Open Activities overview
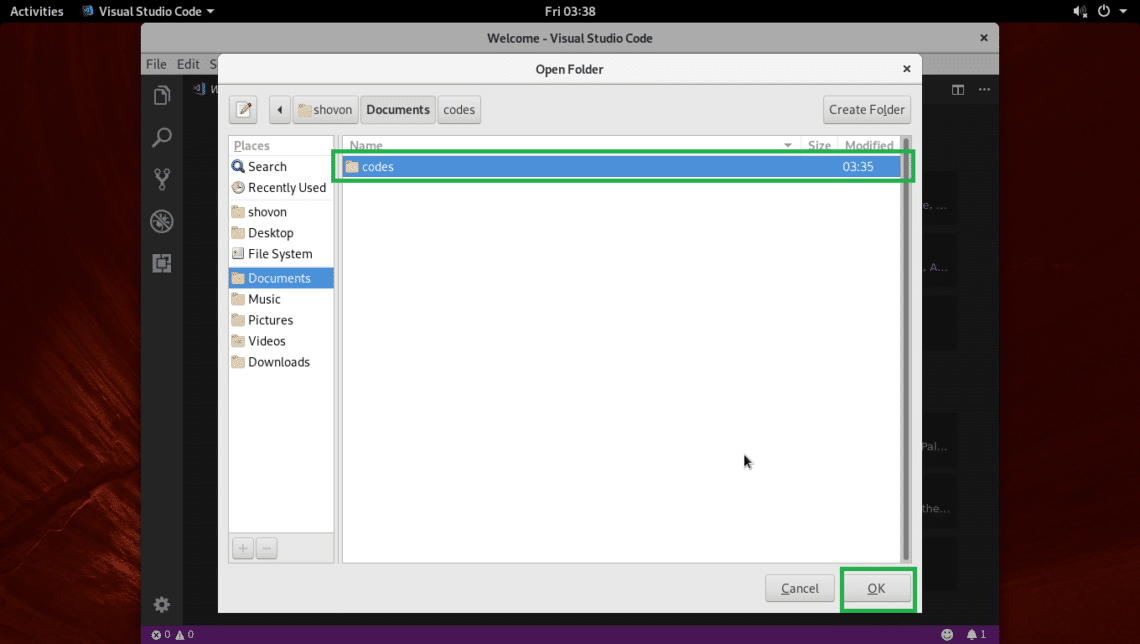Image resolution: width=1140 pixels, height=644 pixels. (36, 11)
